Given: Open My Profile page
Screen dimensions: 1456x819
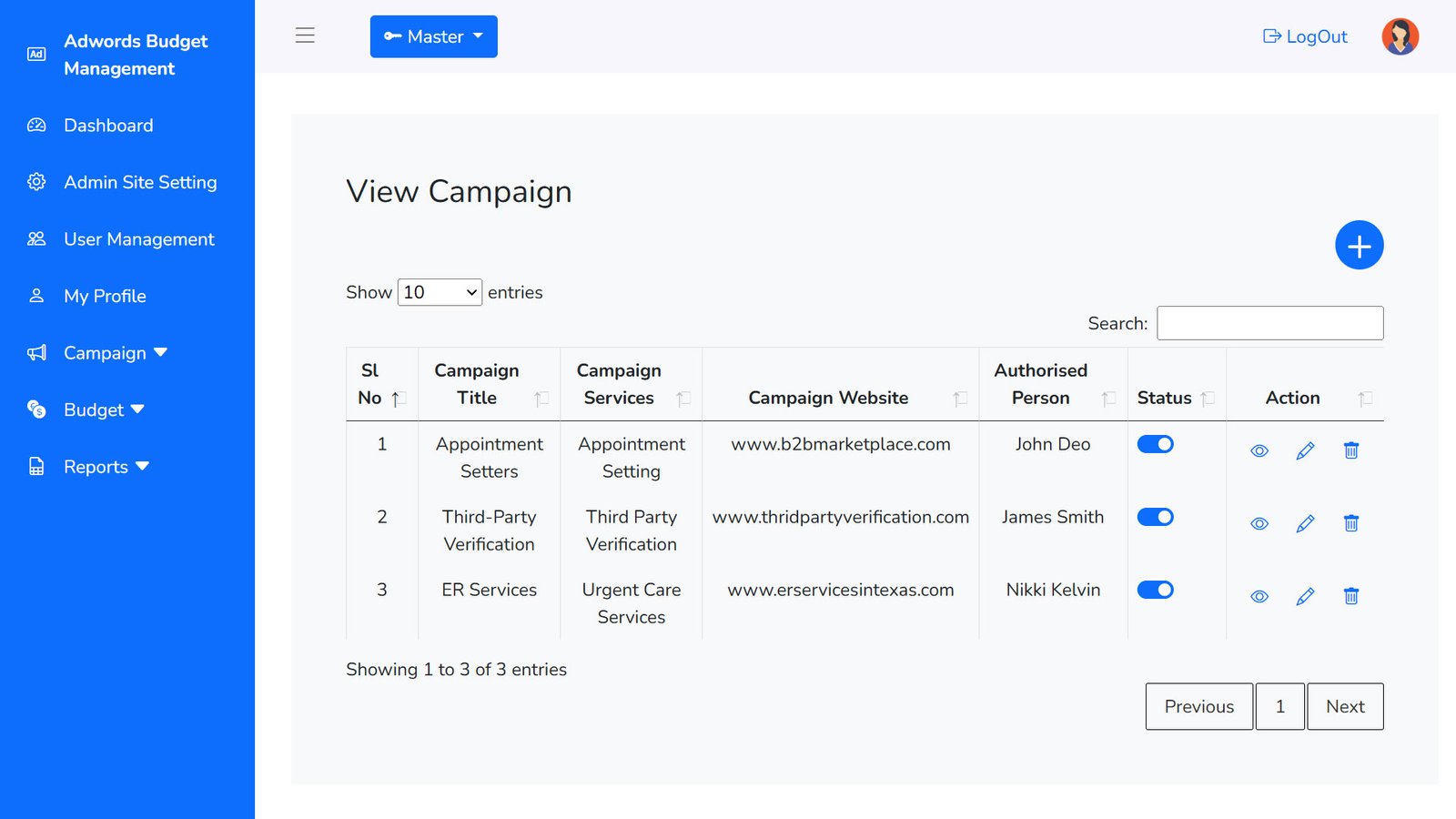Looking at the screenshot, I should pos(105,296).
